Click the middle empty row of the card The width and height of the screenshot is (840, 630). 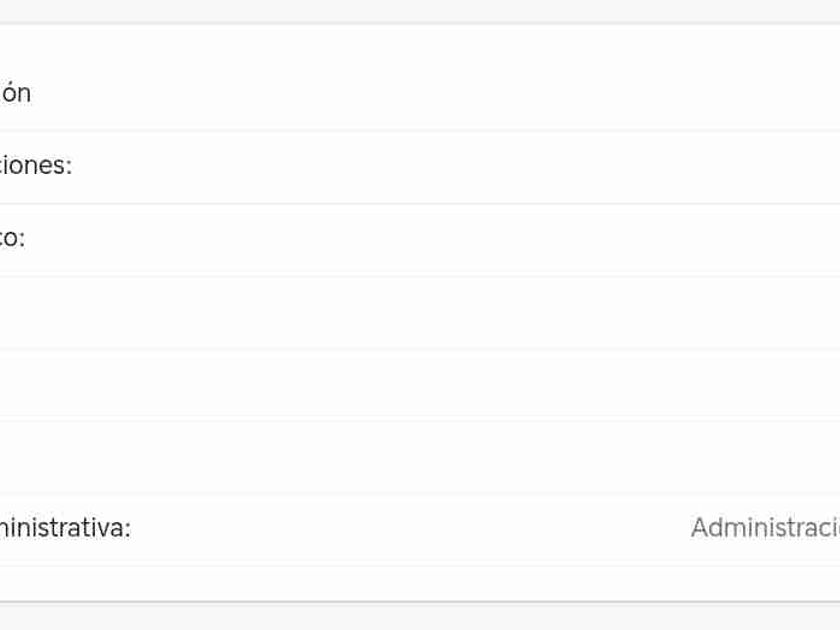420,384
